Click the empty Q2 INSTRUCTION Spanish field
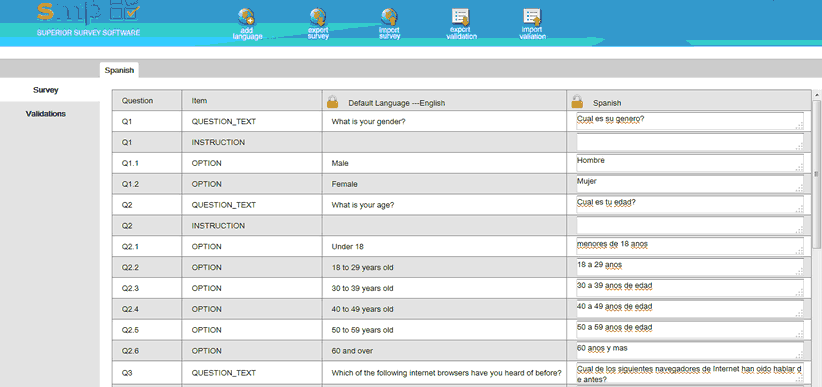 click(689, 225)
